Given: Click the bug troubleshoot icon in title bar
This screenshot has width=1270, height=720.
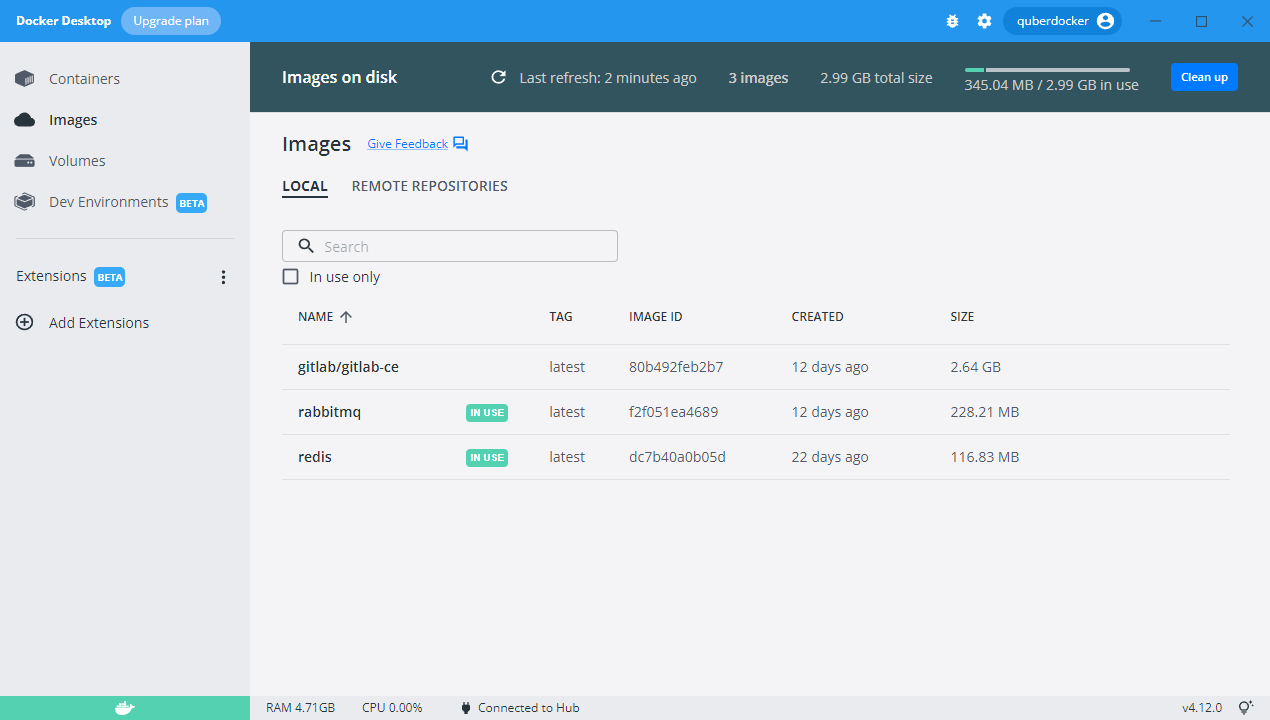Looking at the screenshot, I should (952, 21).
